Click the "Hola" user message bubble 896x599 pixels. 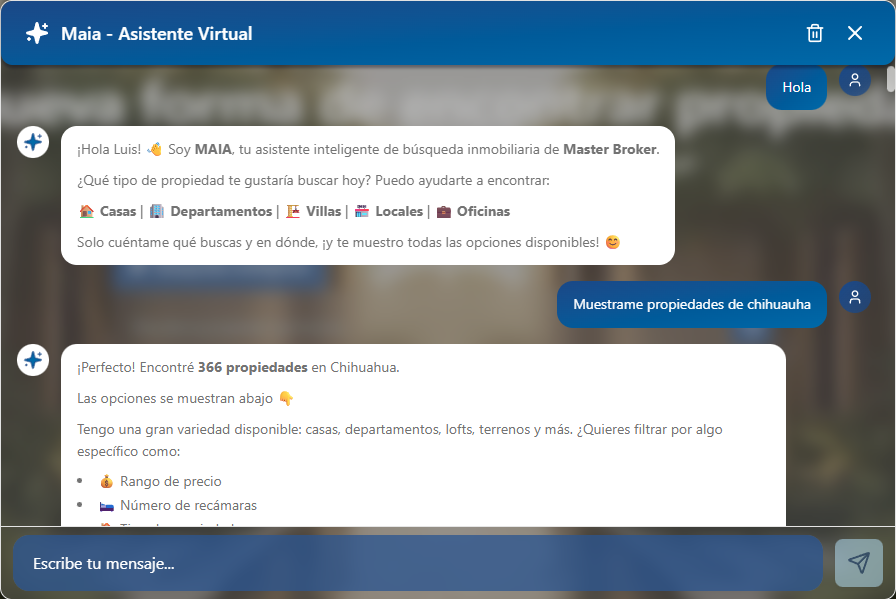coord(796,88)
